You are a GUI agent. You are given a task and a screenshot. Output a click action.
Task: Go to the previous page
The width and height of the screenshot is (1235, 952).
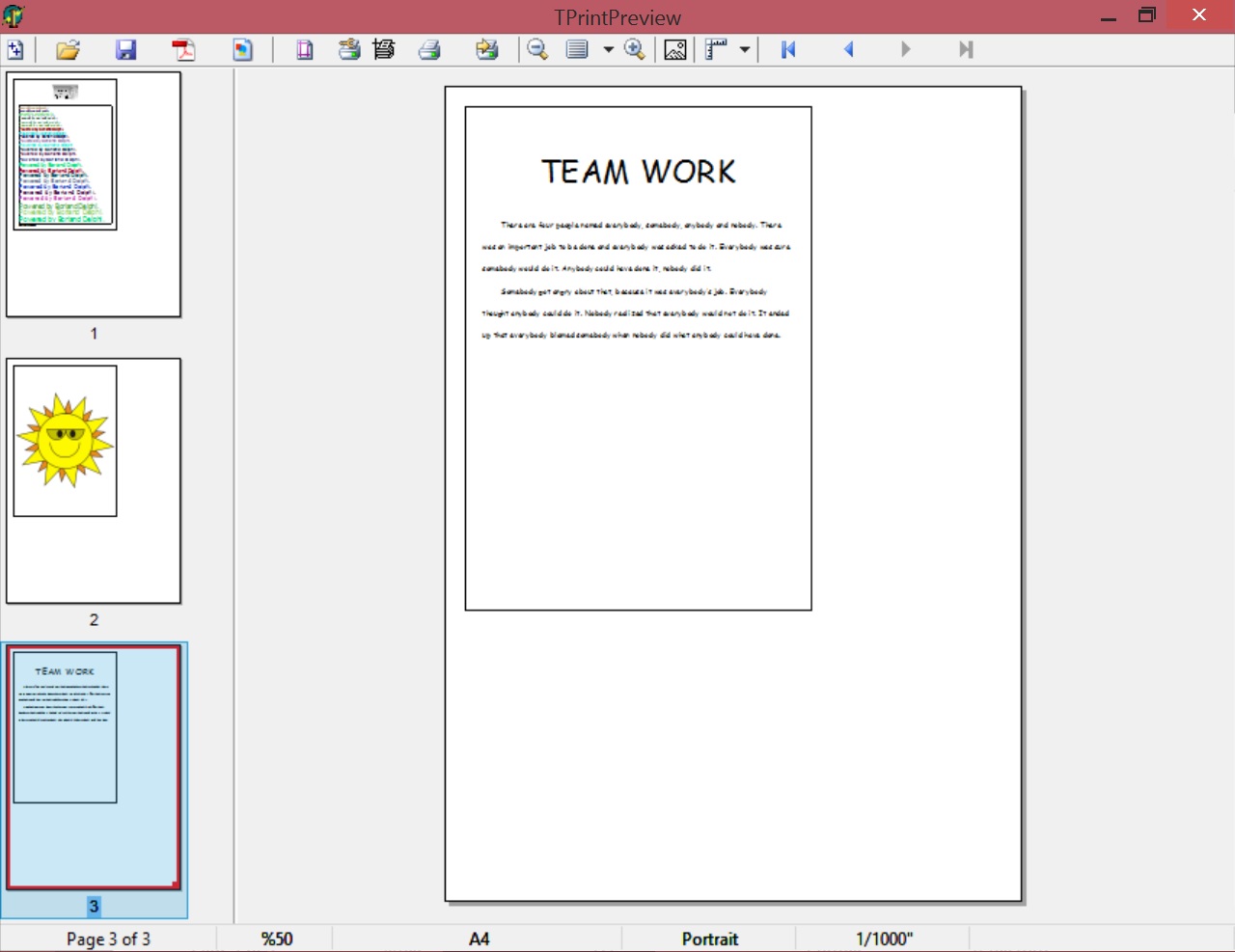click(849, 49)
